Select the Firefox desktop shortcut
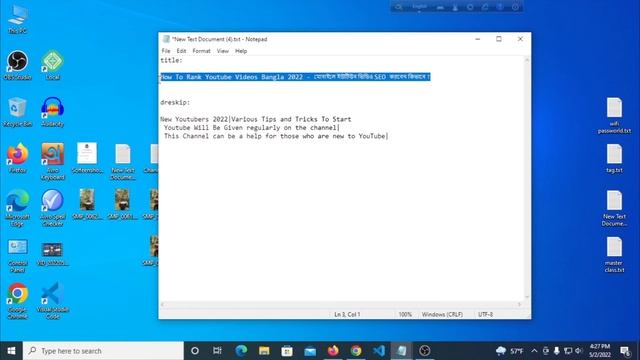The width and height of the screenshot is (640, 360). tap(18, 158)
